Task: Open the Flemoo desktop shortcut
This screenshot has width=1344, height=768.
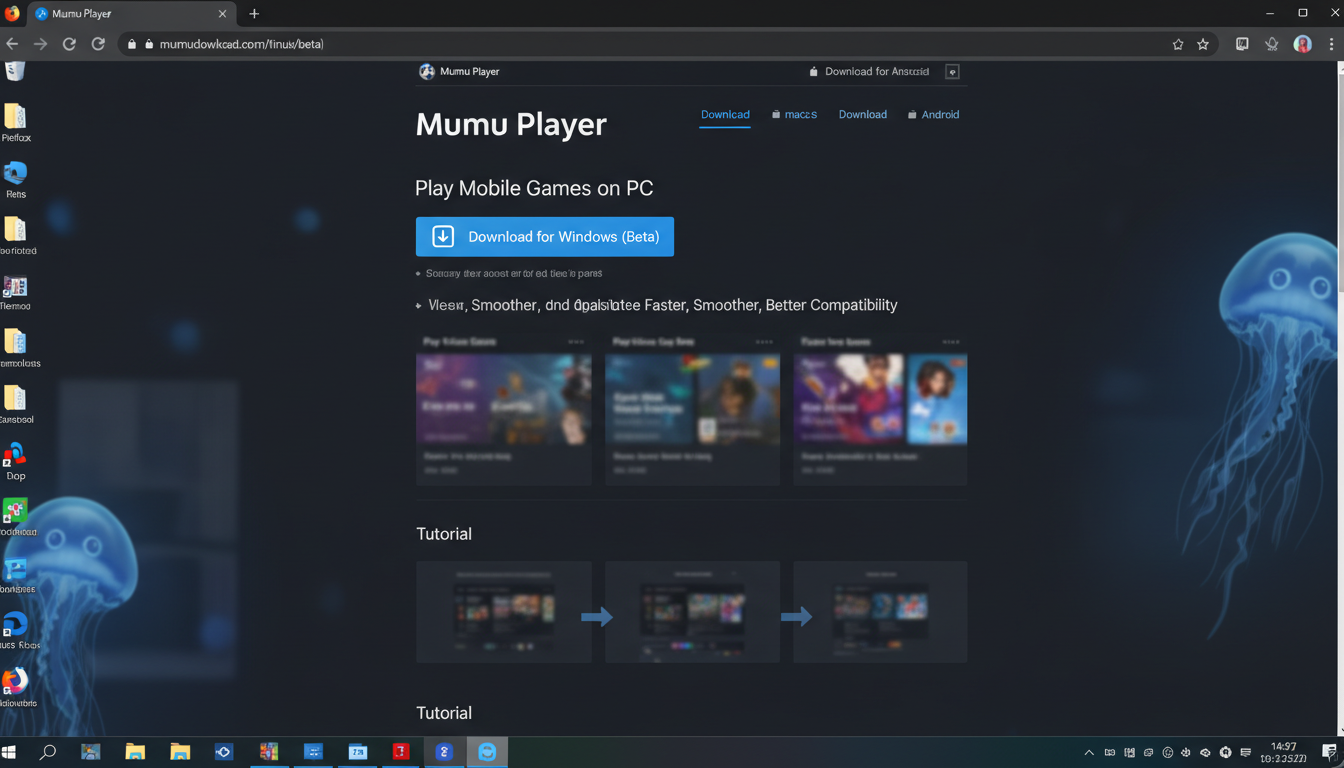Action: (x=15, y=291)
